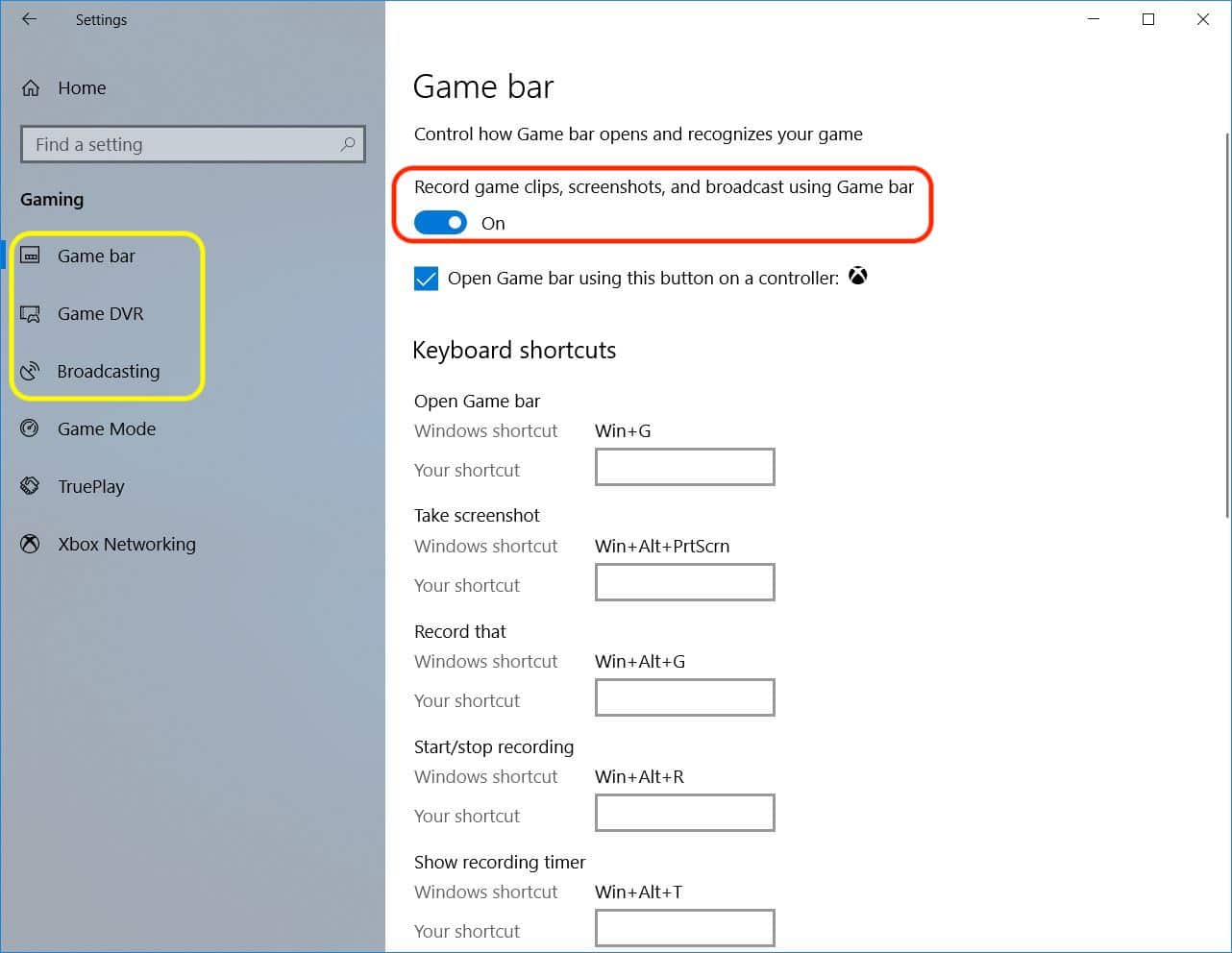The width and height of the screenshot is (1232, 953).
Task: Switch to the Xbox Networking settings page
Action: pos(126,544)
